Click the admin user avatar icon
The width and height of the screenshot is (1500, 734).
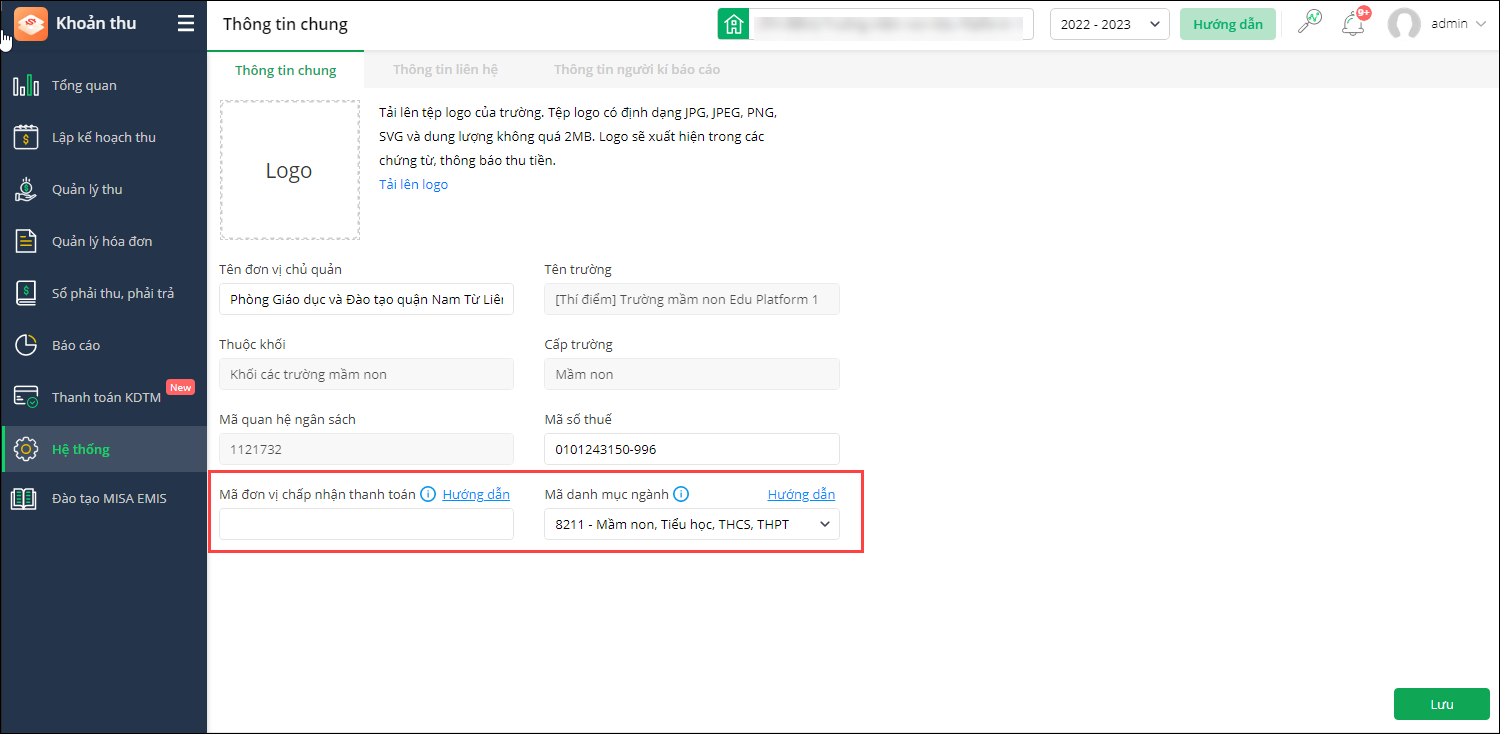(x=1404, y=24)
